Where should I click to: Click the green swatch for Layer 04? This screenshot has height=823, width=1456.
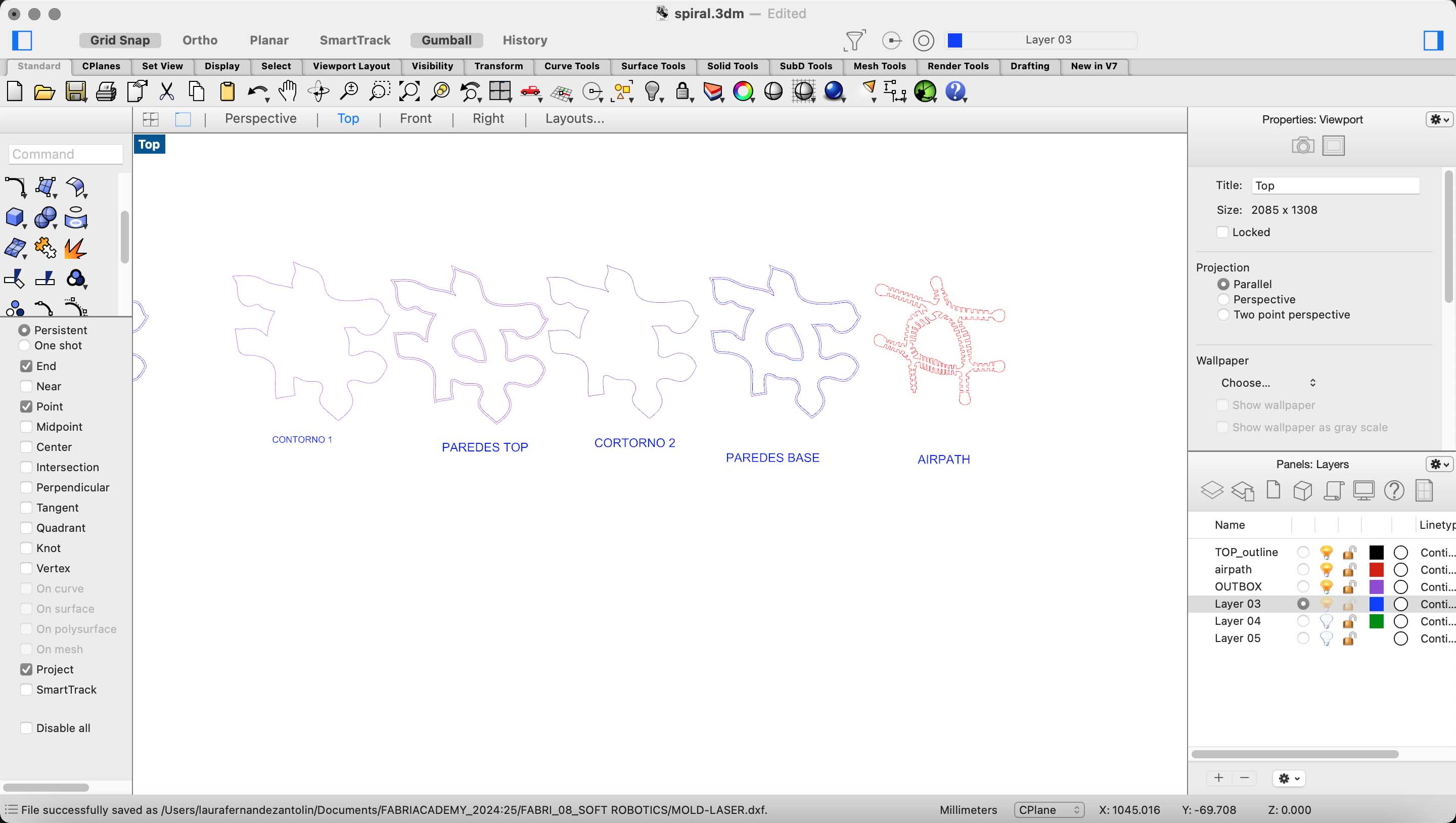click(1376, 621)
